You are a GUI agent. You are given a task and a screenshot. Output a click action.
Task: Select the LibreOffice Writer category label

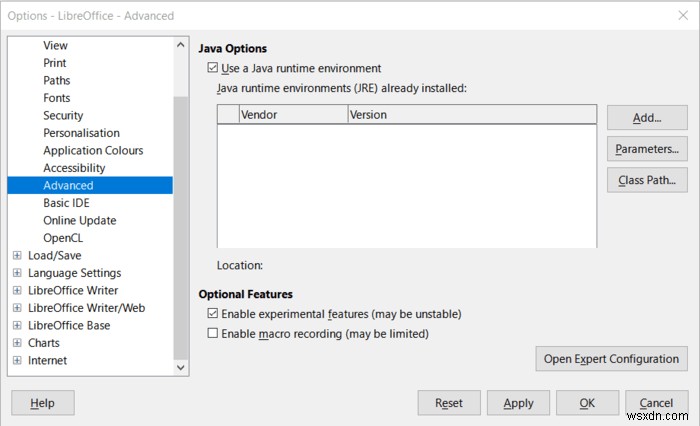pyautogui.click(x=73, y=290)
